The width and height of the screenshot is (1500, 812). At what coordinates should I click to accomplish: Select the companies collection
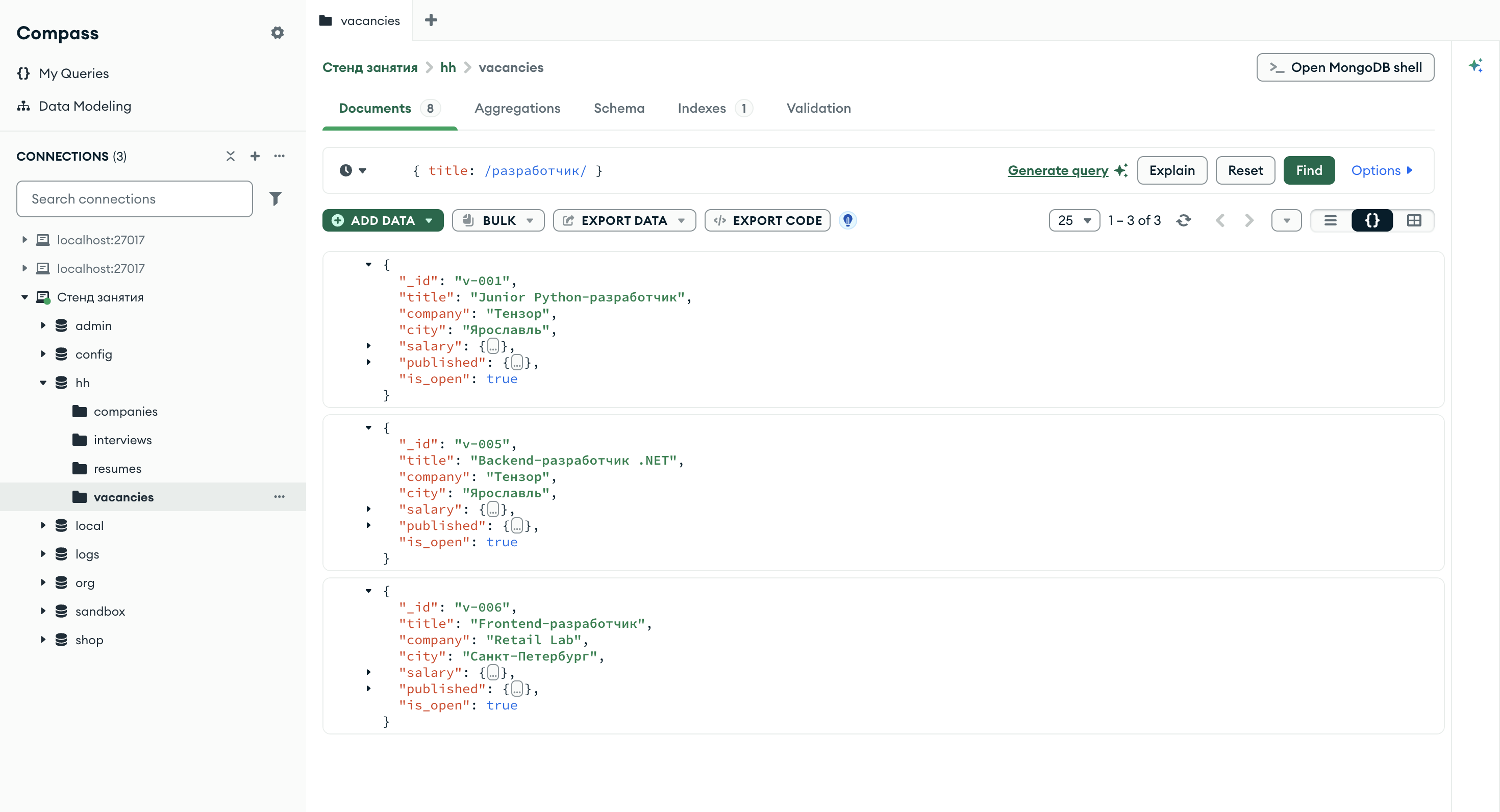click(126, 412)
